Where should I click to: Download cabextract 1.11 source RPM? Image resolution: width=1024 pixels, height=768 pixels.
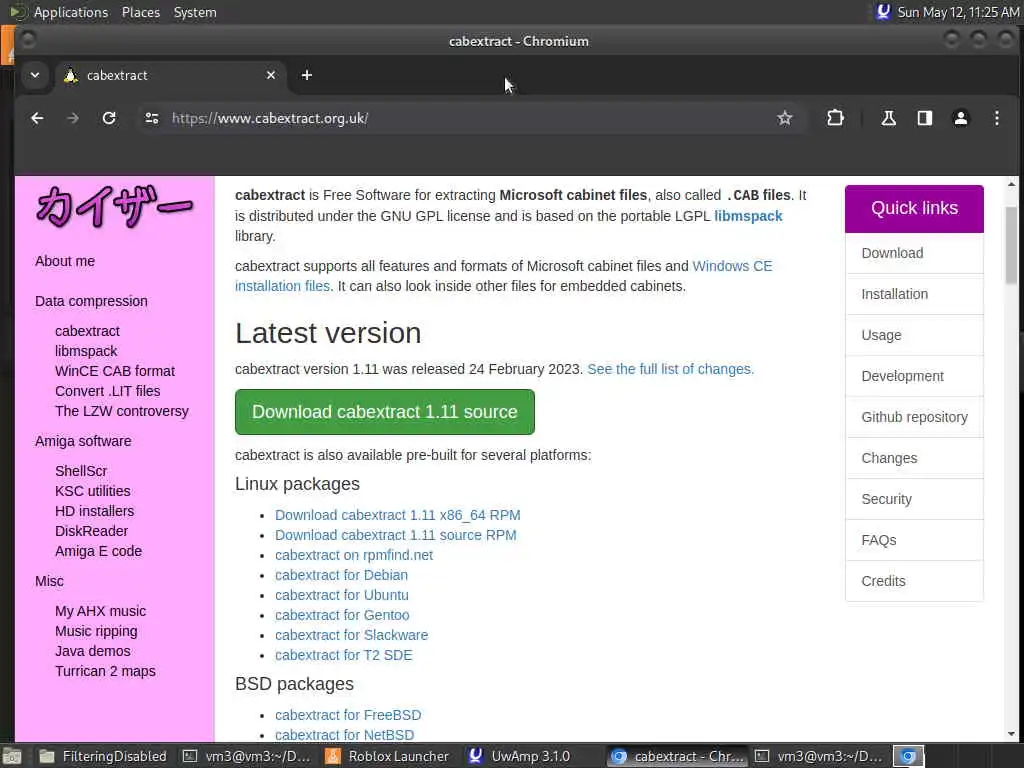(396, 536)
